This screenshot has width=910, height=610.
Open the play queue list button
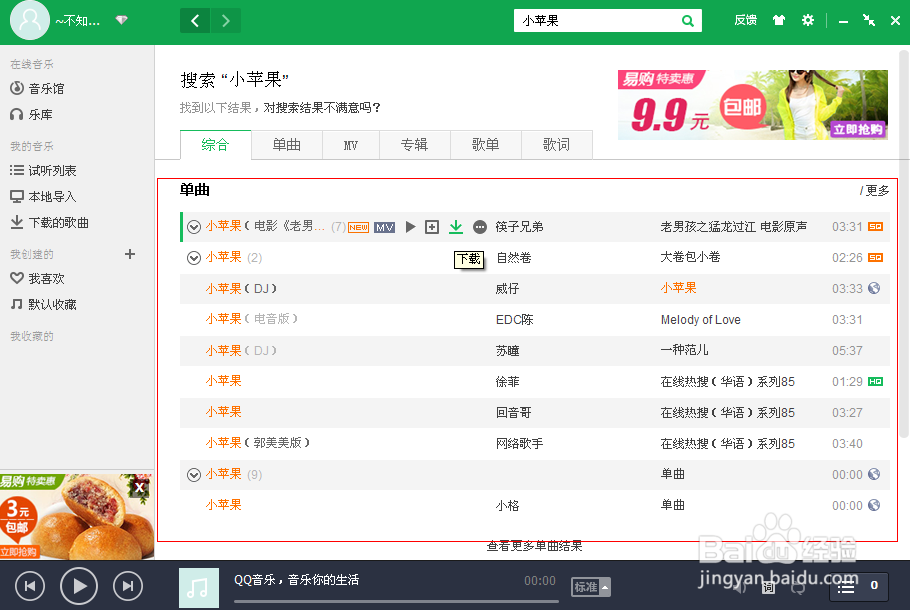pyautogui.click(x=861, y=587)
